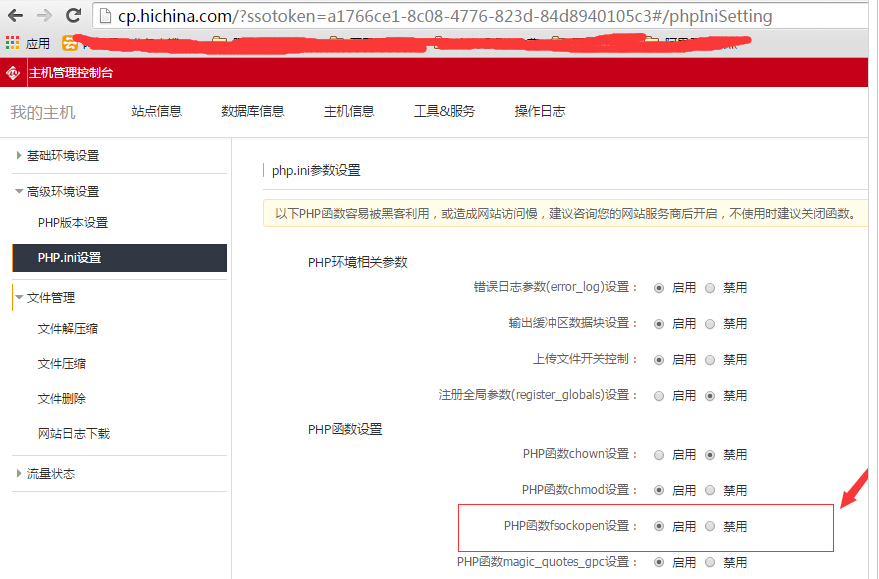The image size is (879, 579).
Task: Click the page icon in address bar
Action: tap(105, 16)
